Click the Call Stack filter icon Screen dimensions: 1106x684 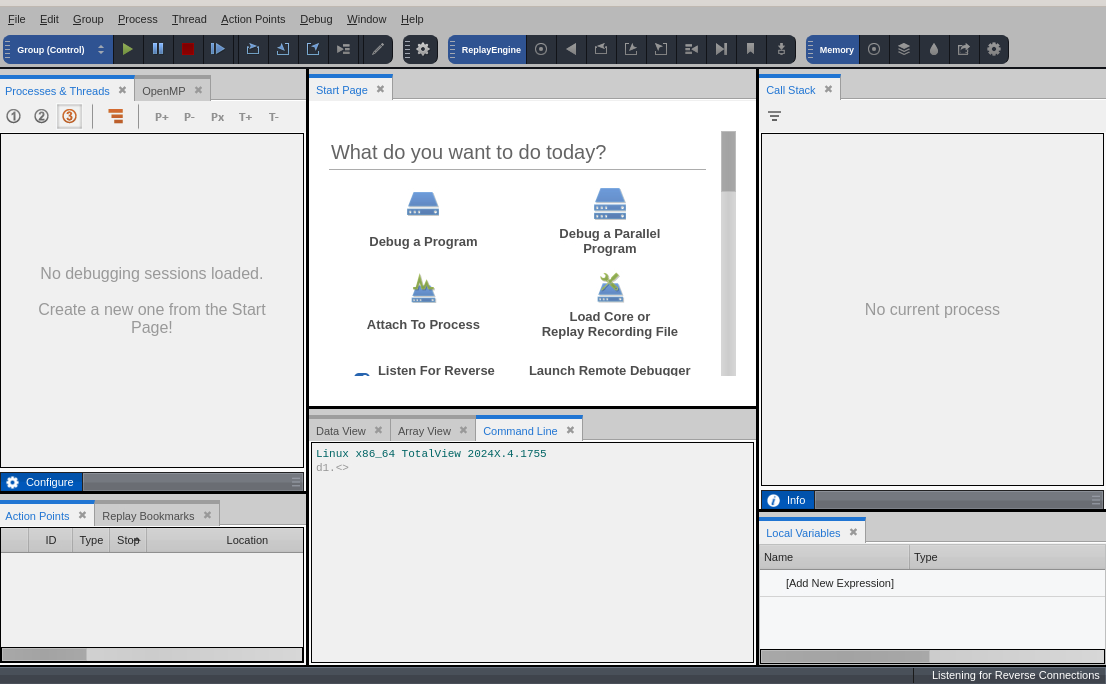click(x=774, y=116)
